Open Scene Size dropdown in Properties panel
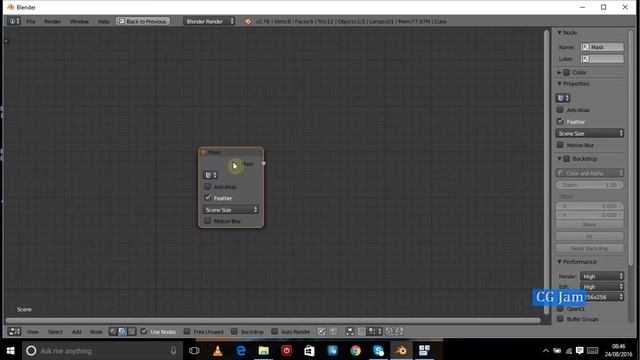Image resolution: width=640 pixels, height=360 pixels. 589,133
